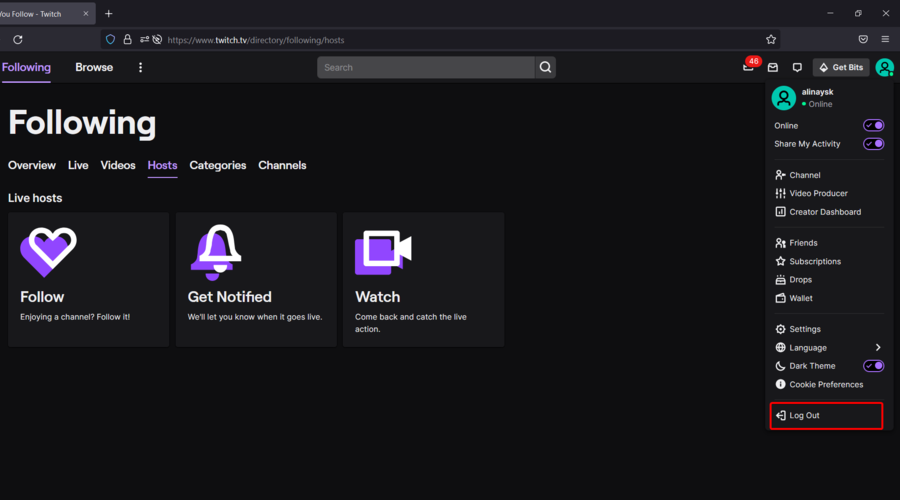
Task: Switch to the Following top navigation link
Action: (26, 67)
